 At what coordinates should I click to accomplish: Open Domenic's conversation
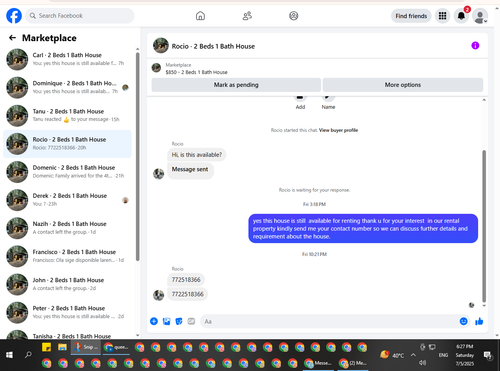[x=67, y=172]
